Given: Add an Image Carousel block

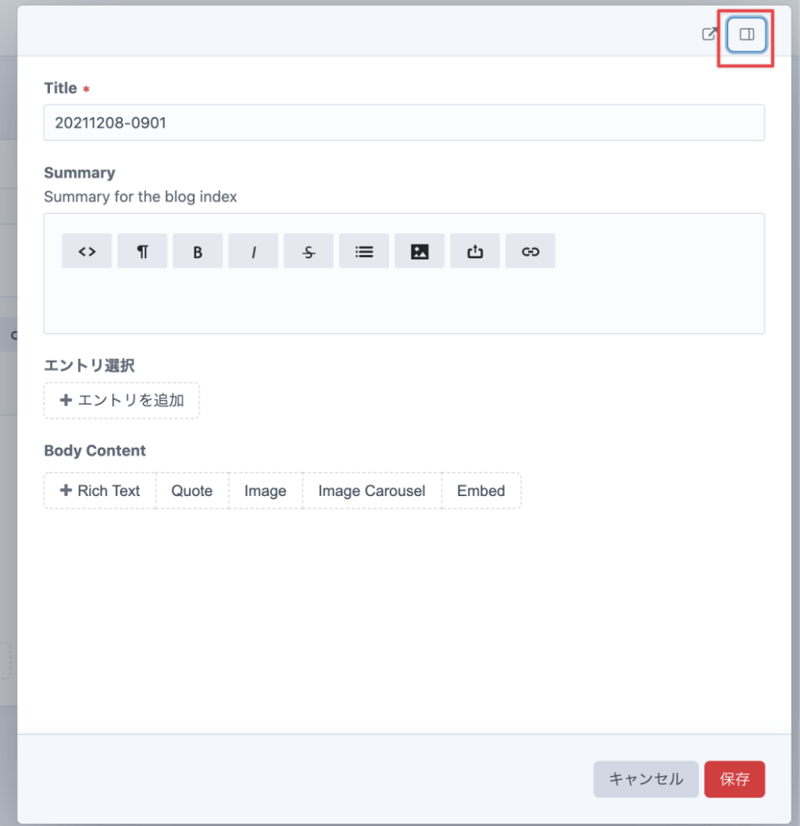Looking at the screenshot, I should point(371,491).
